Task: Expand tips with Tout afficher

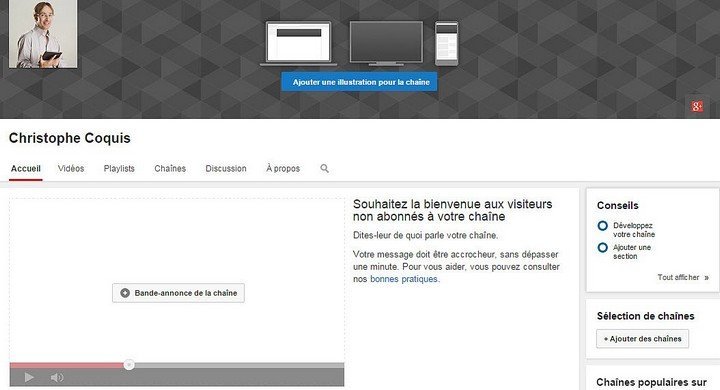Action: [683, 277]
